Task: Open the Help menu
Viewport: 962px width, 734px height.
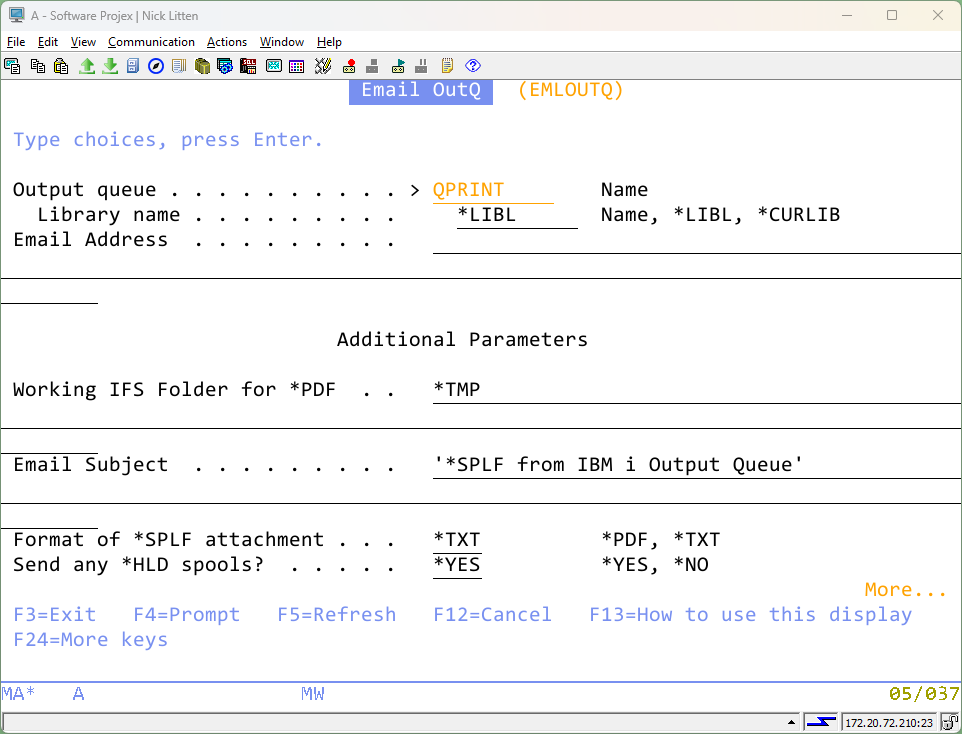Action: coord(329,42)
